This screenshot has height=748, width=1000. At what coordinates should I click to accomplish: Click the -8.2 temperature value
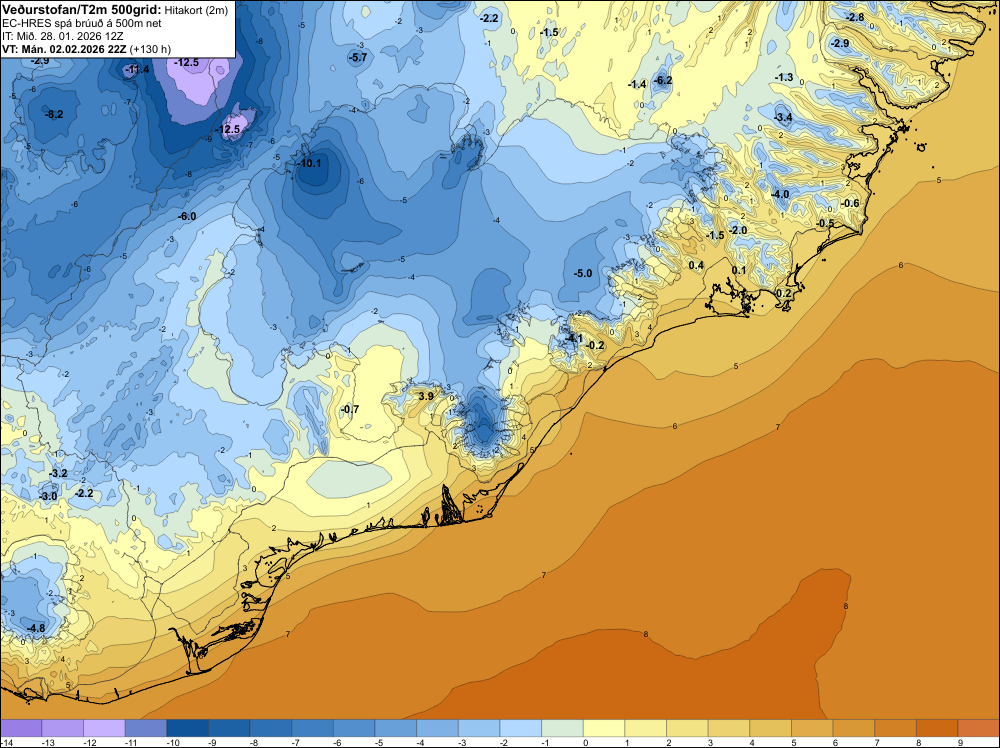pyautogui.click(x=54, y=114)
